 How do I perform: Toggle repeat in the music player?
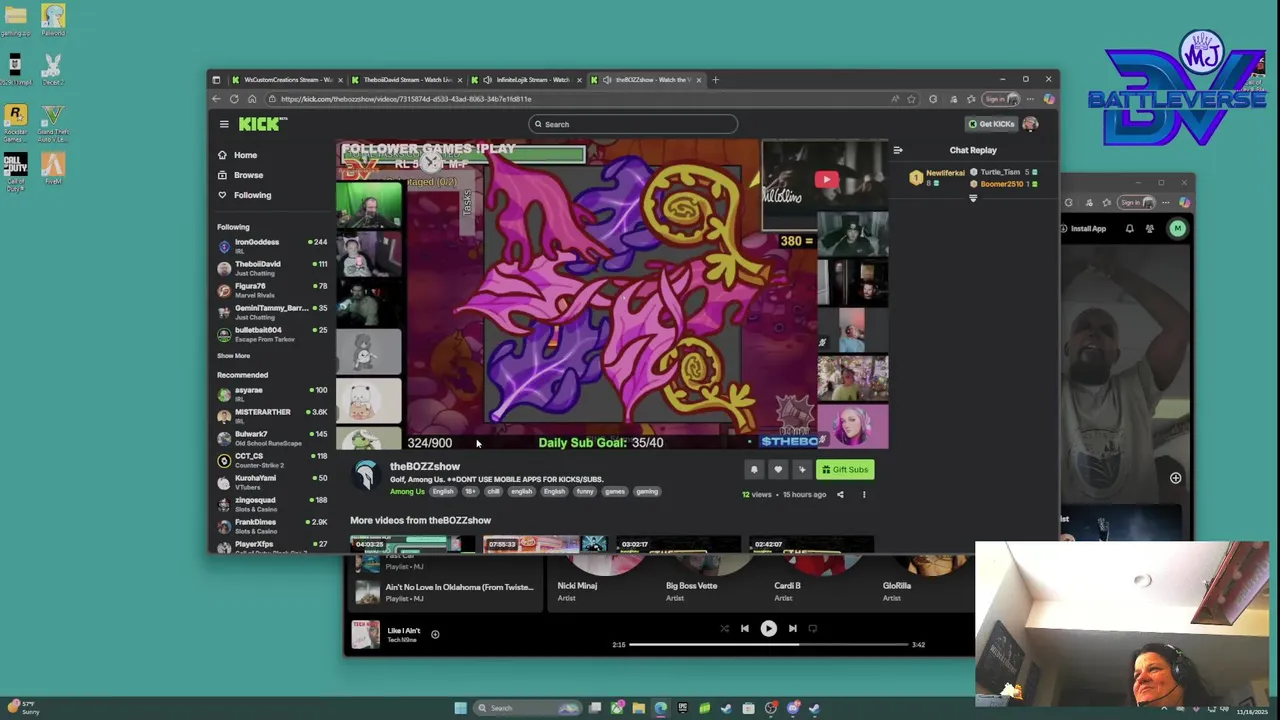point(812,628)
